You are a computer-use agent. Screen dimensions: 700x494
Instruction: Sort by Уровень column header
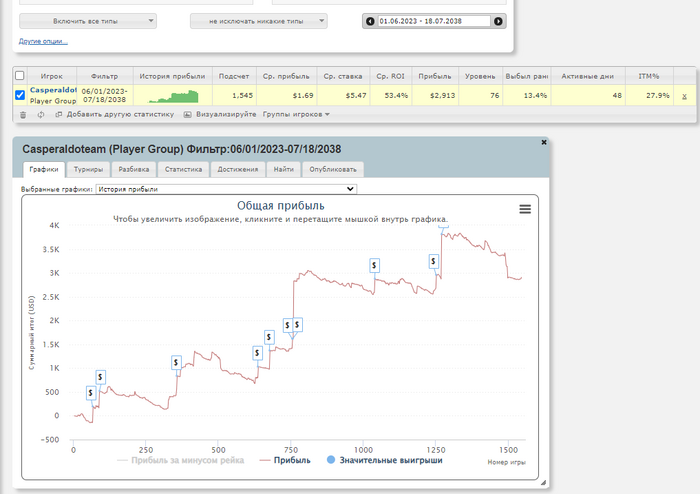click(x=480, y=76)
